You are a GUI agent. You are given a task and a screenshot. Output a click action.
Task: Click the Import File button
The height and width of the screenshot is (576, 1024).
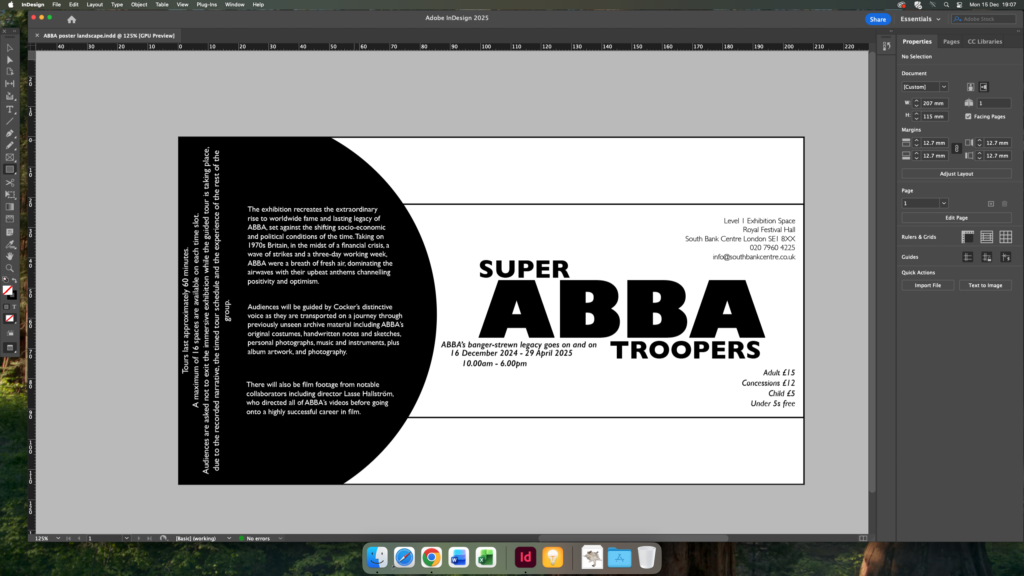coord(928,285)
